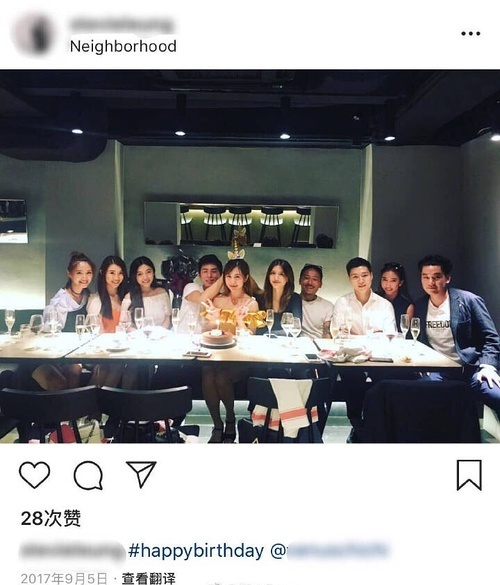Viewport: 500px width, 585px height.
Task: Open the #happybirthday hashtag
Action: [x=196, y=551]
